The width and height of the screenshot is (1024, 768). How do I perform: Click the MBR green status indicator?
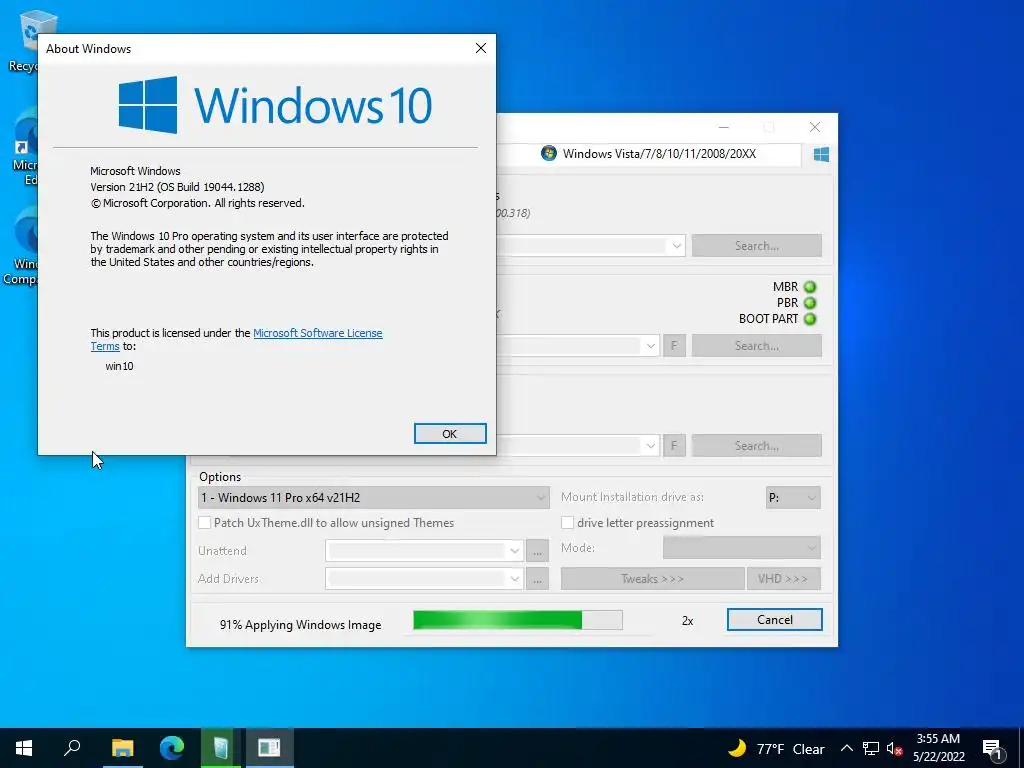pyautogui.click(x=810, y=287)
